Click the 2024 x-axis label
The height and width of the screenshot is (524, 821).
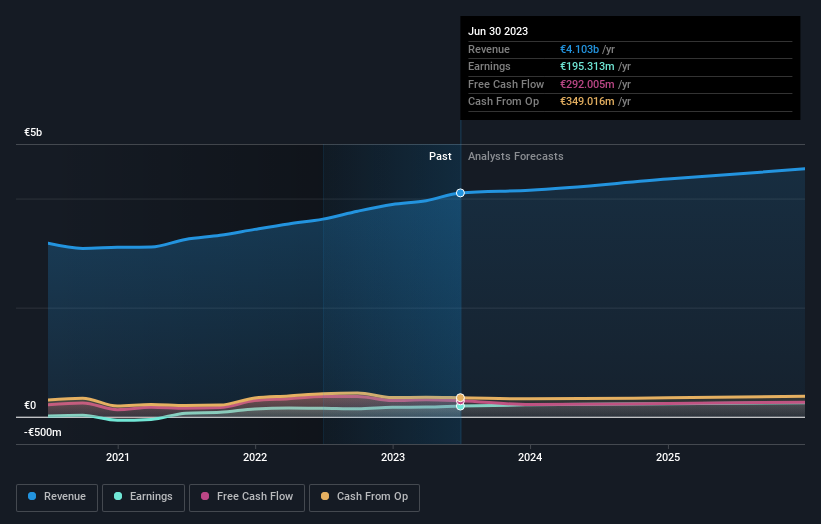click(x=530, y=457)
